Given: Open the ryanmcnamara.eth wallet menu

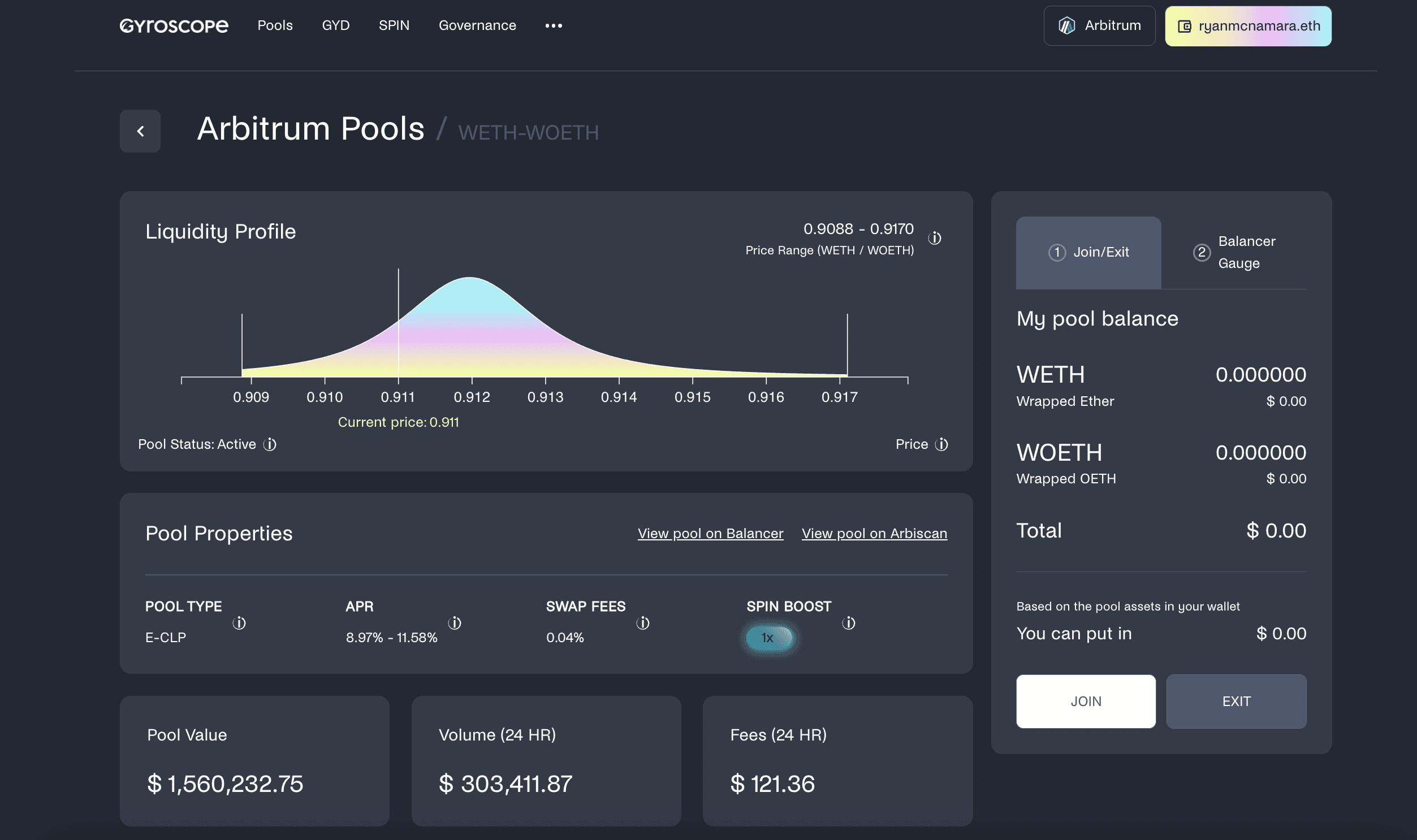Looking at the screenshot, I should pos(1248,26).
